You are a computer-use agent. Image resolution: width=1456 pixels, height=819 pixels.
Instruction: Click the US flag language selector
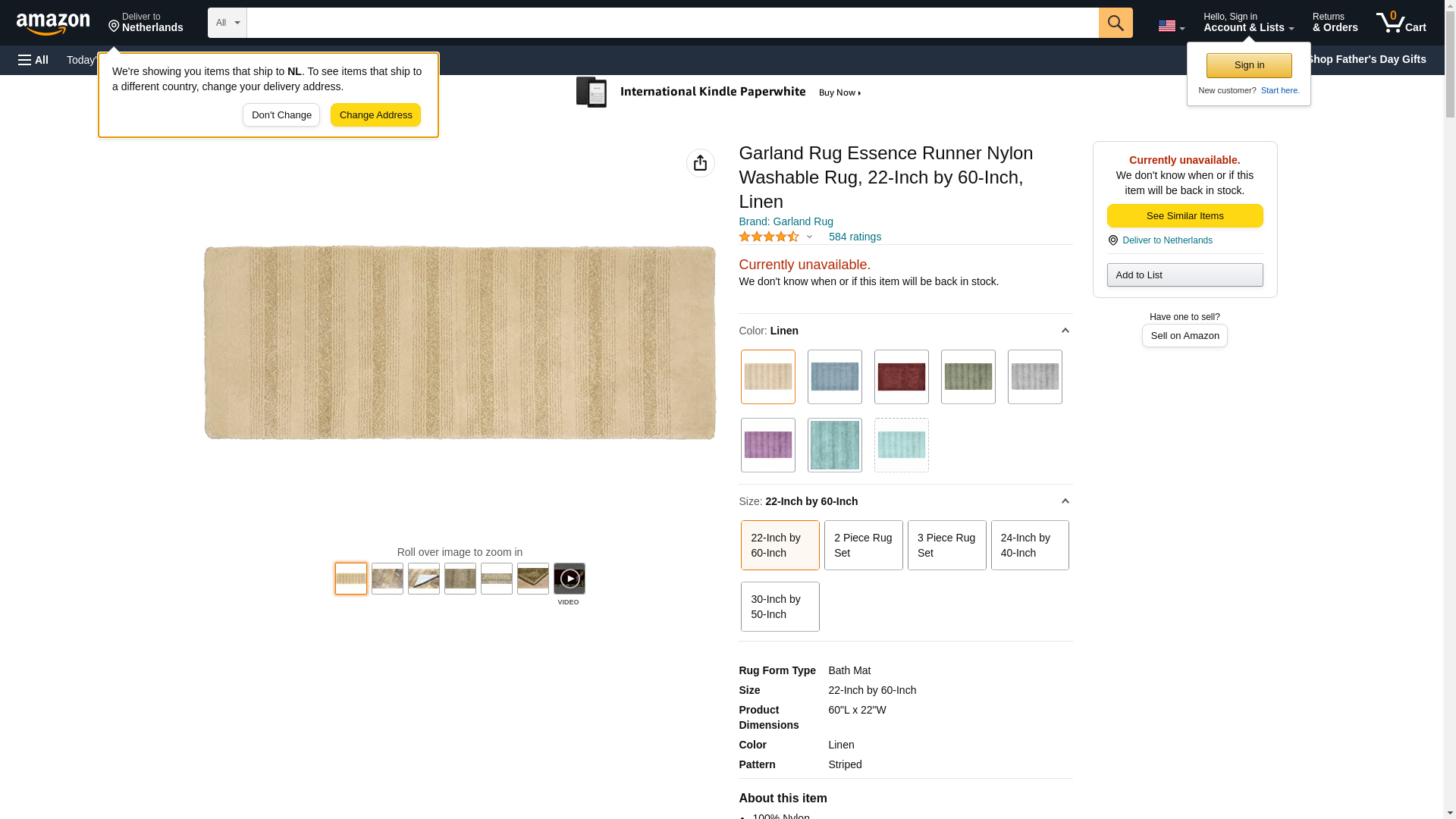tap(1170, 26)
